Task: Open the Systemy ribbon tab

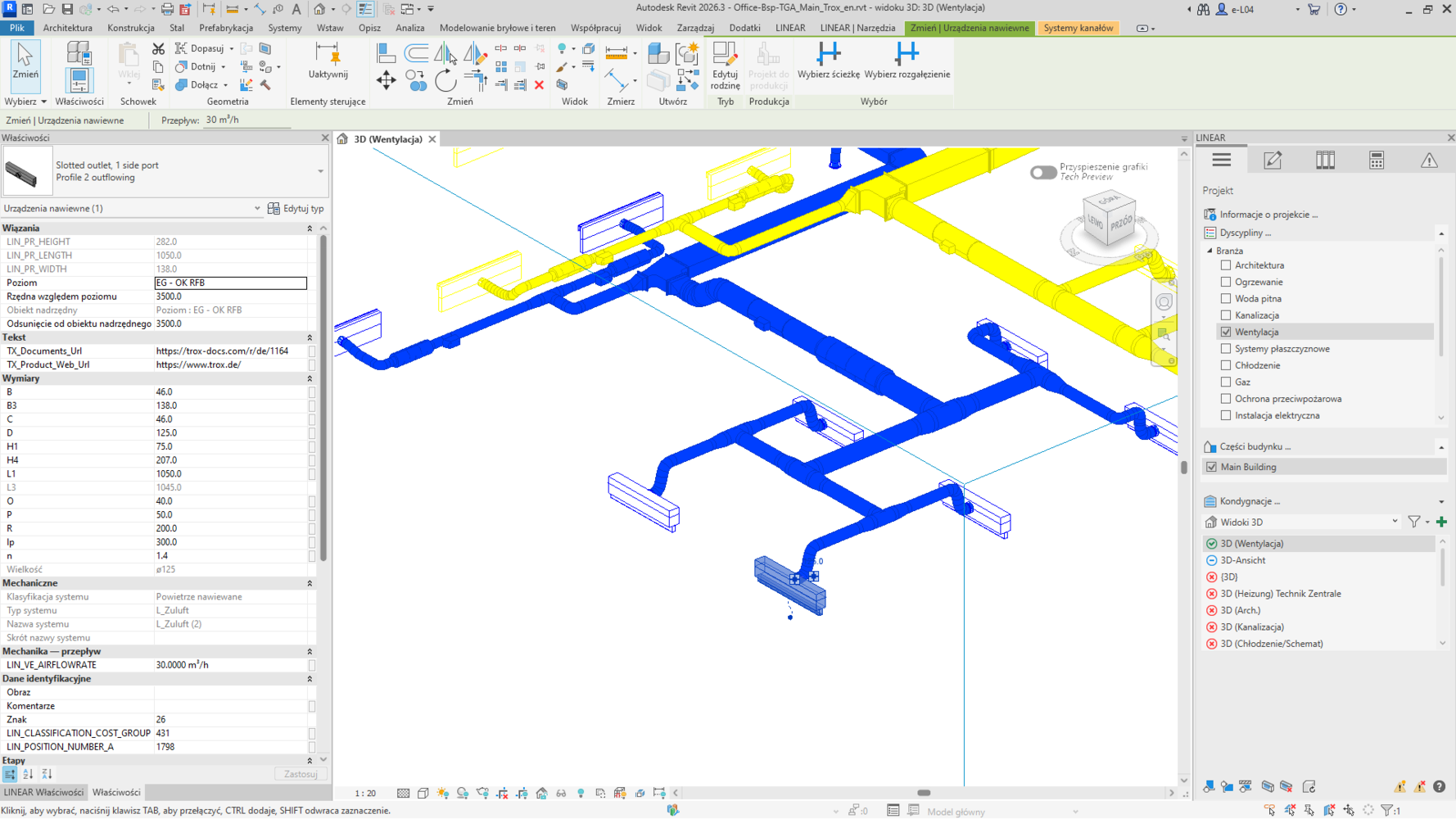Action: pyautogui.click(x=284, y=28)
